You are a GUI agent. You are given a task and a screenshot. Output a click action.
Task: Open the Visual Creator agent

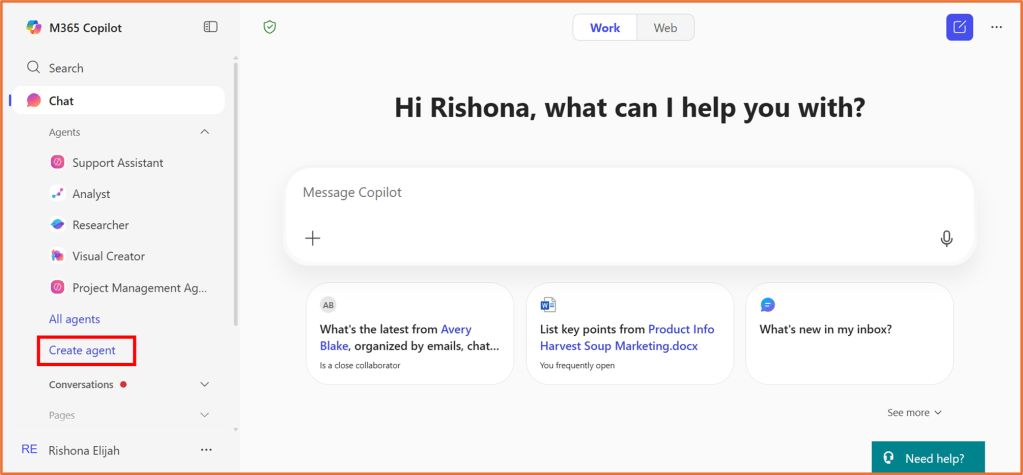(x=108, y=256)
